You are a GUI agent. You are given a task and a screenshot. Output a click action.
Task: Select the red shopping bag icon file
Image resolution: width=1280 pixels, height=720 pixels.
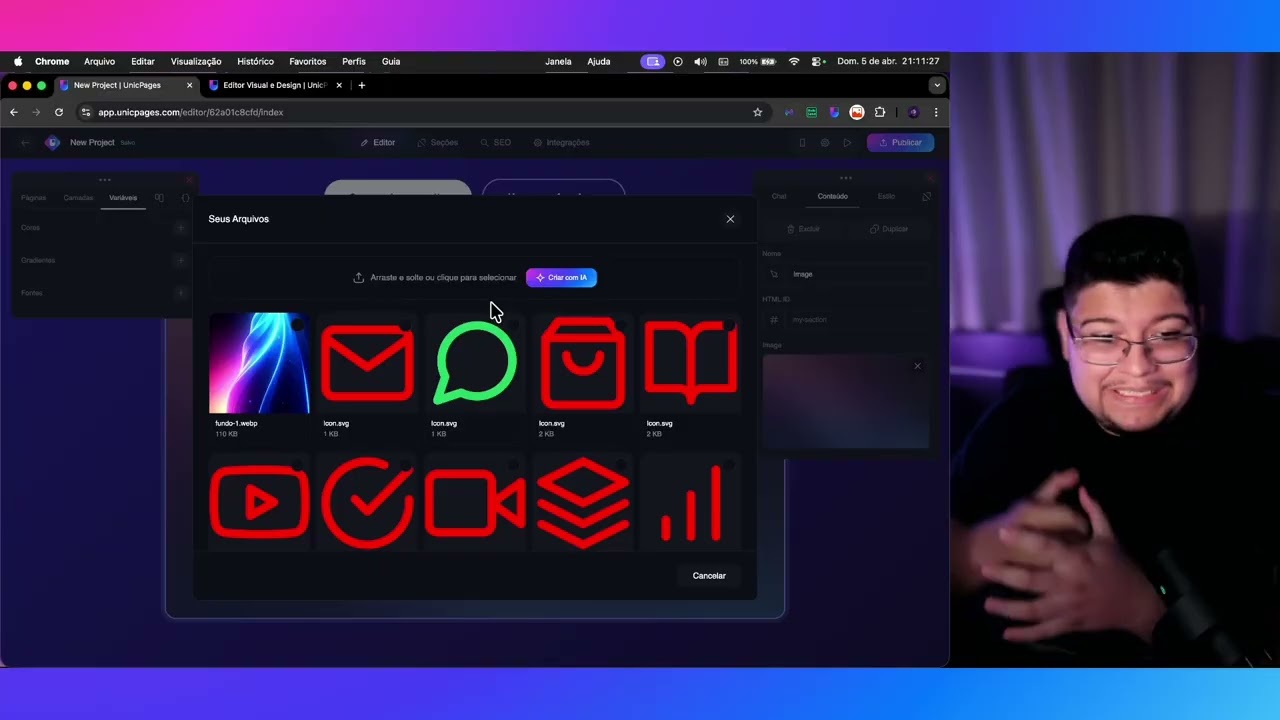(x=583, y=363)
